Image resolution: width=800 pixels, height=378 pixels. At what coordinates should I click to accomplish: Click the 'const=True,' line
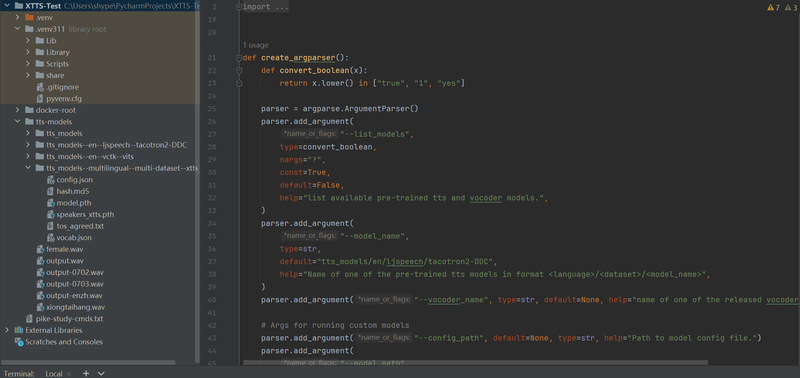click(x=305, y=172)
